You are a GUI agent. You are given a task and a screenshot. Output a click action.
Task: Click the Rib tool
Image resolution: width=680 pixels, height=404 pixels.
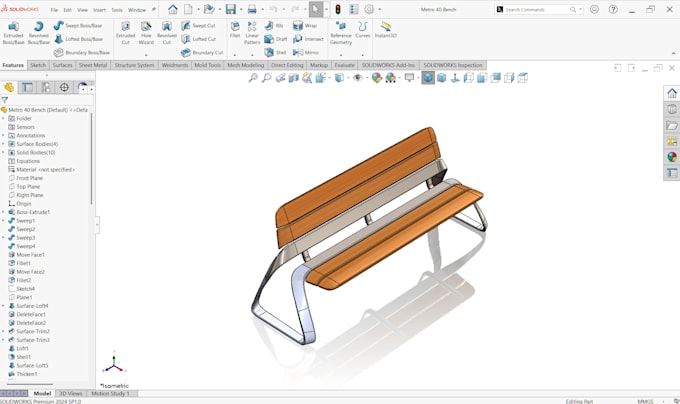[274, 26]
